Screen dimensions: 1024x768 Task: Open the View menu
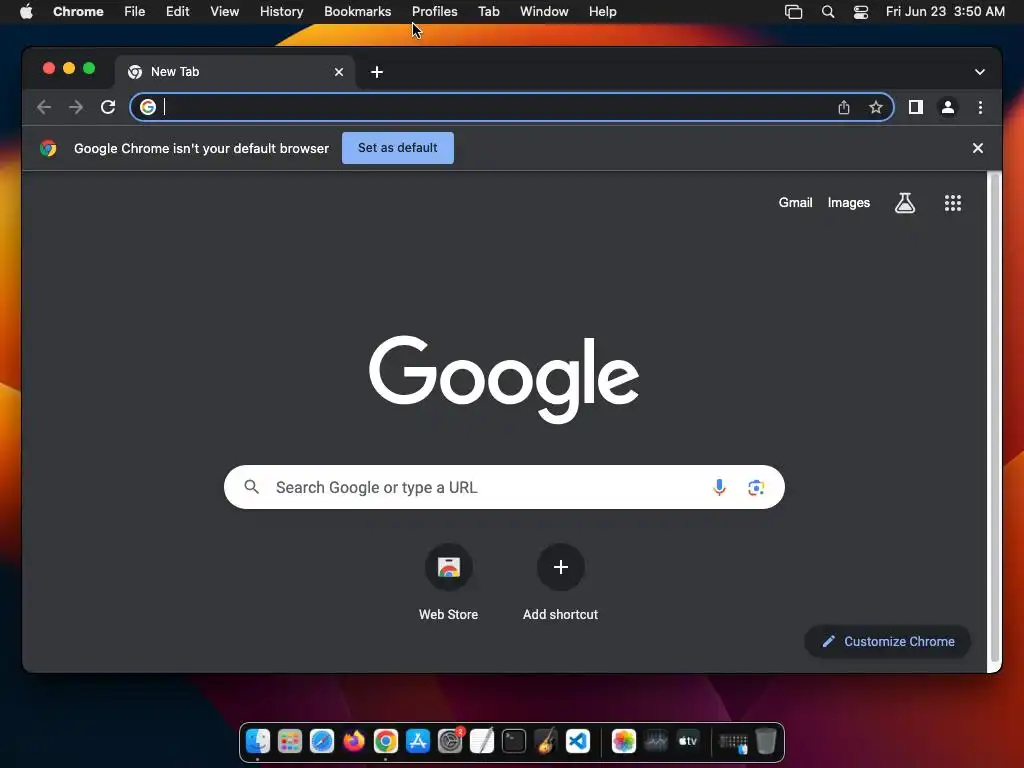coord(225,11)
